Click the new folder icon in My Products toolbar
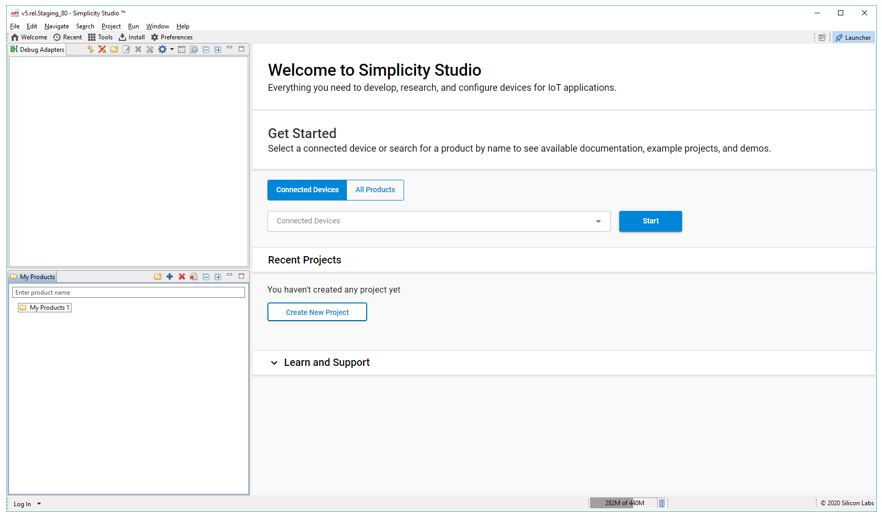882x516 pixels. (158, 276)
